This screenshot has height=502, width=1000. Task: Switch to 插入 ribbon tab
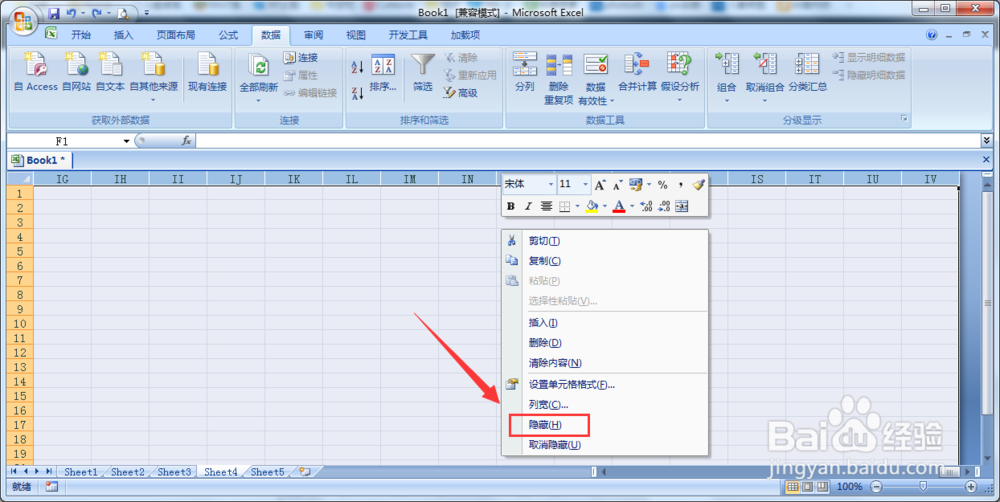point(124,35)
